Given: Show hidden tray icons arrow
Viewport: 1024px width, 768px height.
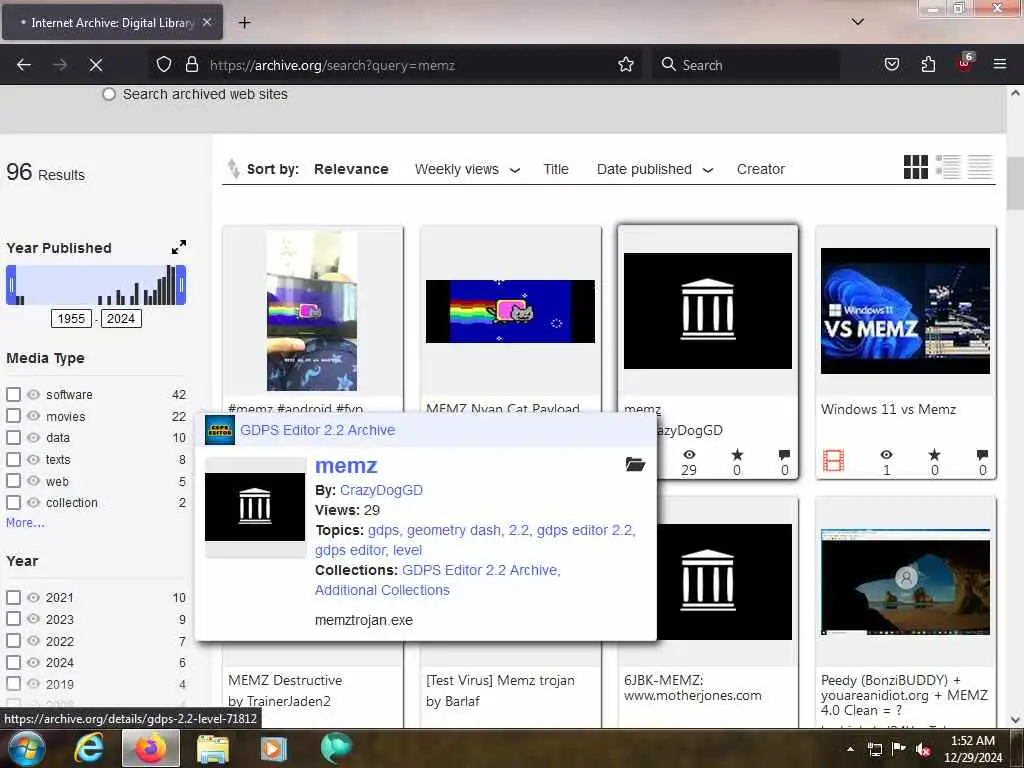Looking at the screenshot, I should pos(850,749).
